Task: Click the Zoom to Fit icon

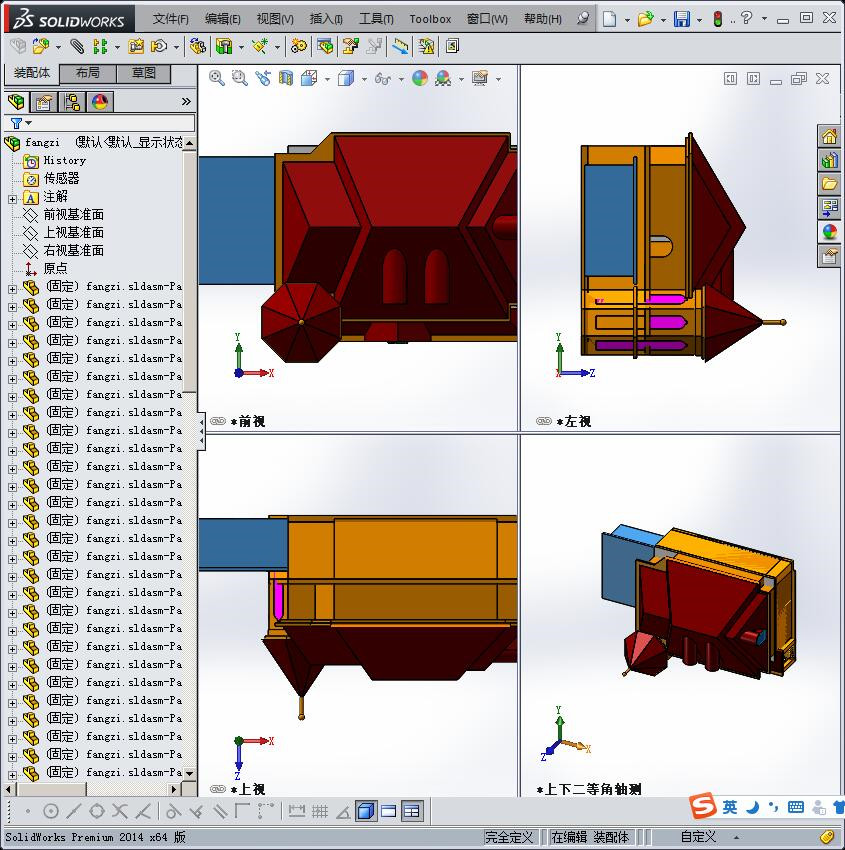Action: point(217,79)
